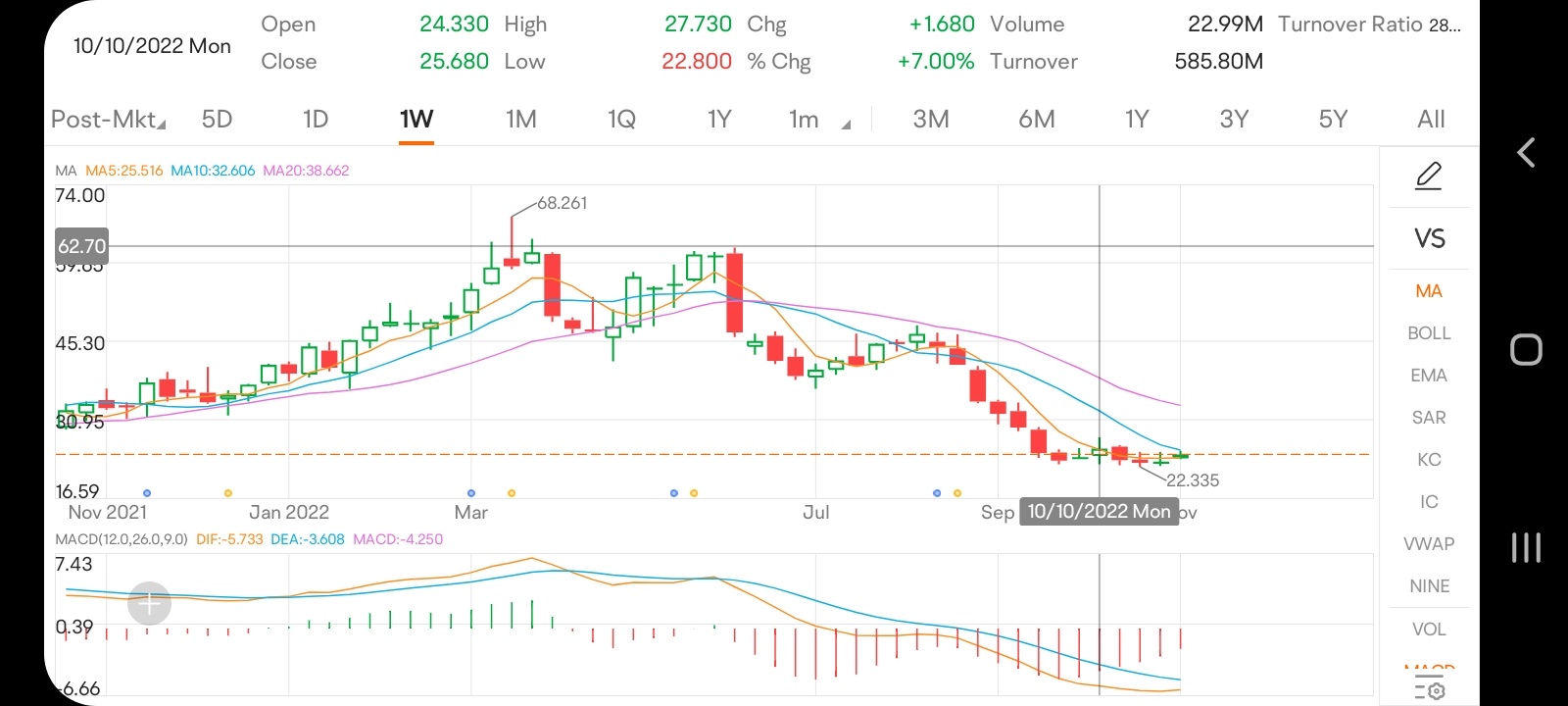
Task: Enable the IC indicator
Action: tap(1429, 502)
